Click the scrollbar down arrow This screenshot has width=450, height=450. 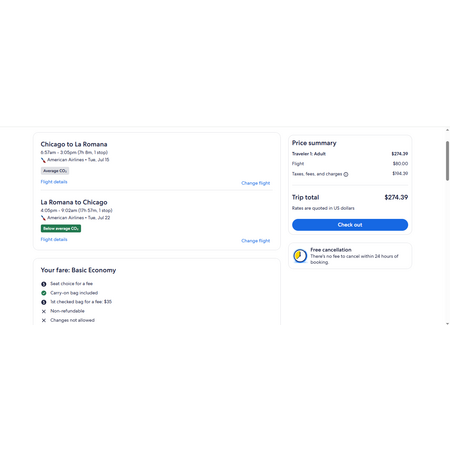point(447,324)
